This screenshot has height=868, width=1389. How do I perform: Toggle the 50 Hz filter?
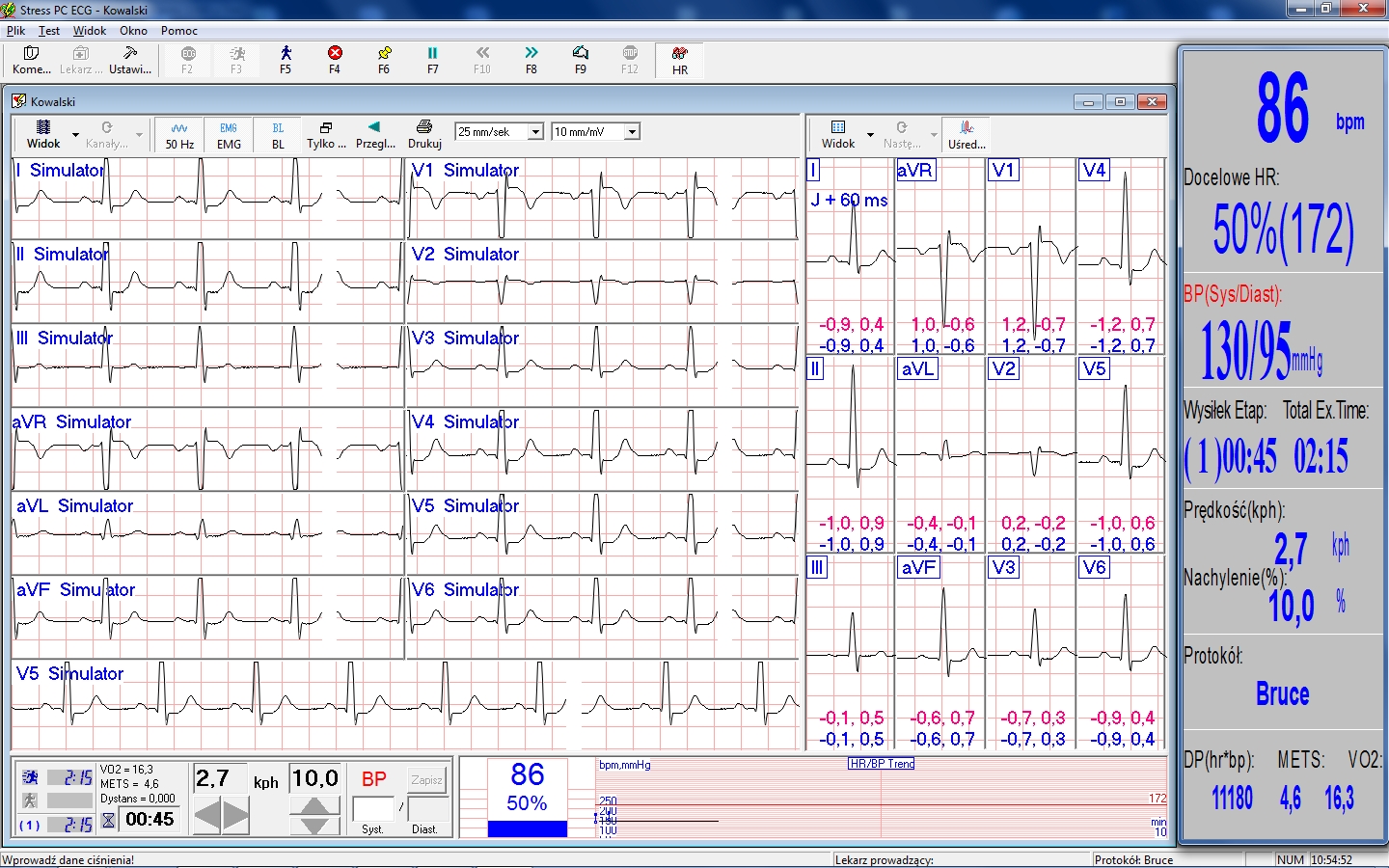click(179, 134)
